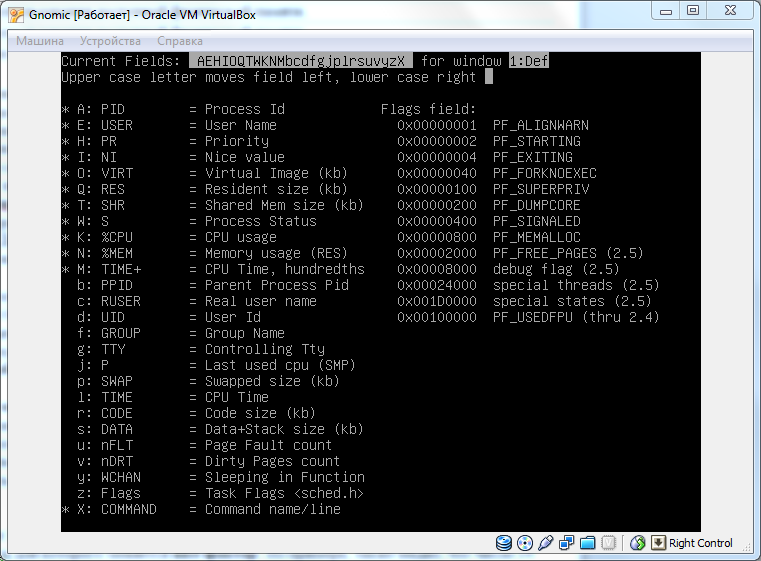This screenshot has width=761, height=561.
Task: Click the 's: DATA' field row
Action: coord(221,429)
